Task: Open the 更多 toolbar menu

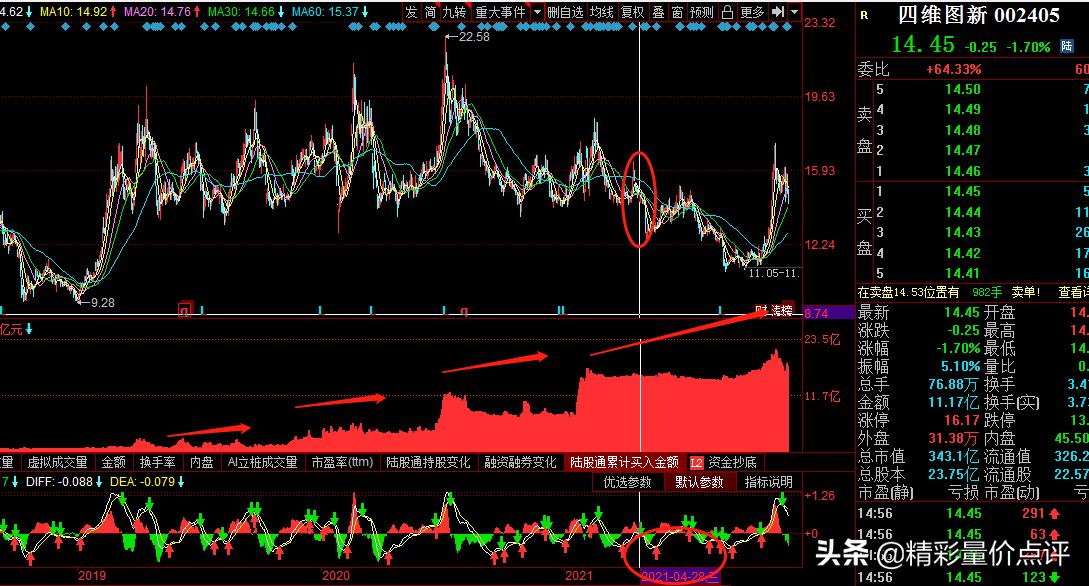Action: (x=752, y=12)
